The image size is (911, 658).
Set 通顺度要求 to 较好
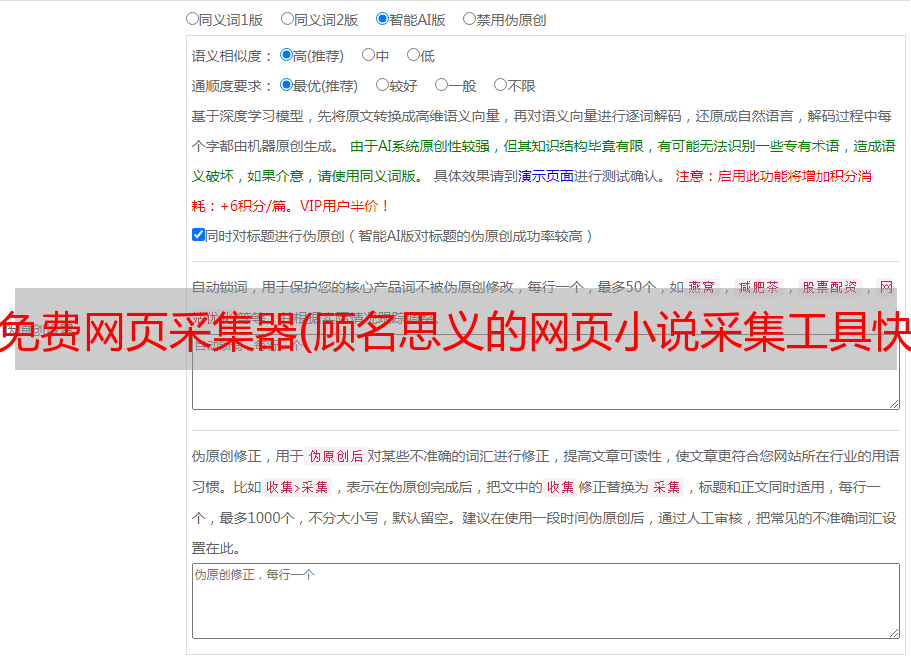[382, 85]
